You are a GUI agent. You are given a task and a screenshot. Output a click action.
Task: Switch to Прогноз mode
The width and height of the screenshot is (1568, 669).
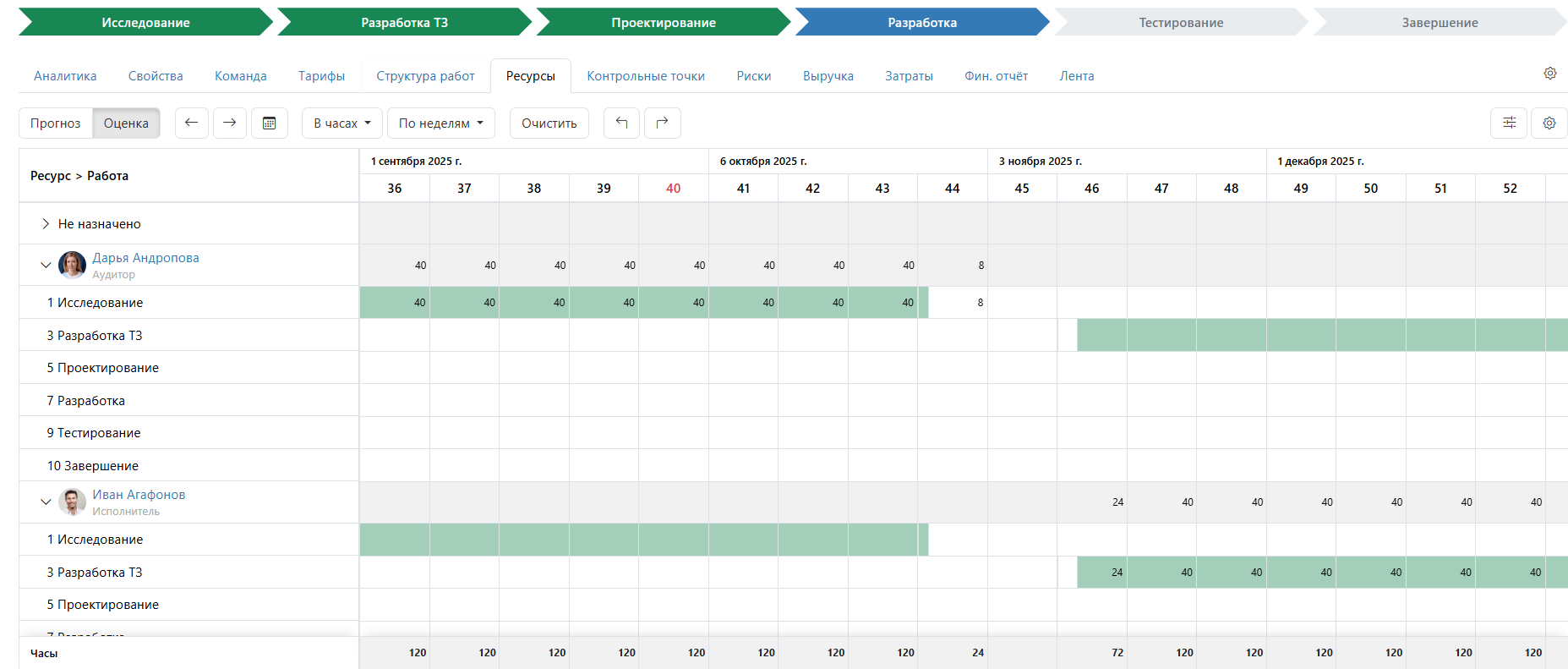(56, 123)
